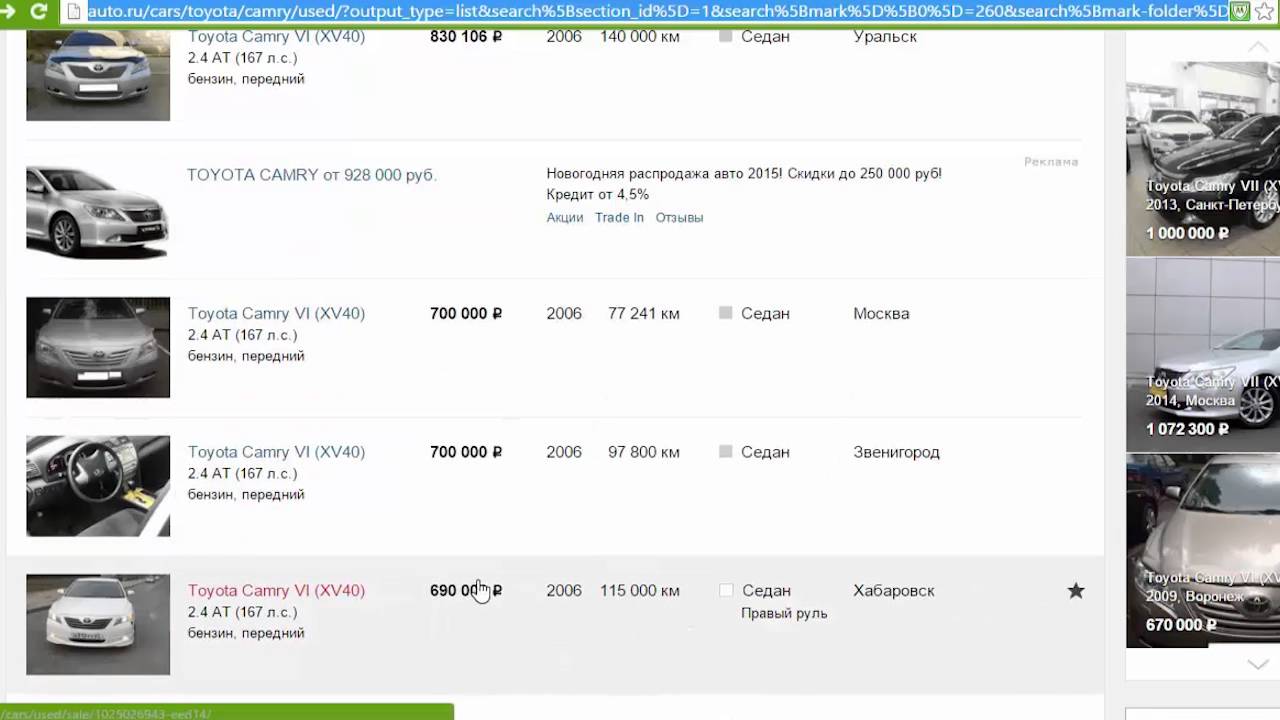
Task: Reload the page with refresh icon
Action: [x=38, y=11]
